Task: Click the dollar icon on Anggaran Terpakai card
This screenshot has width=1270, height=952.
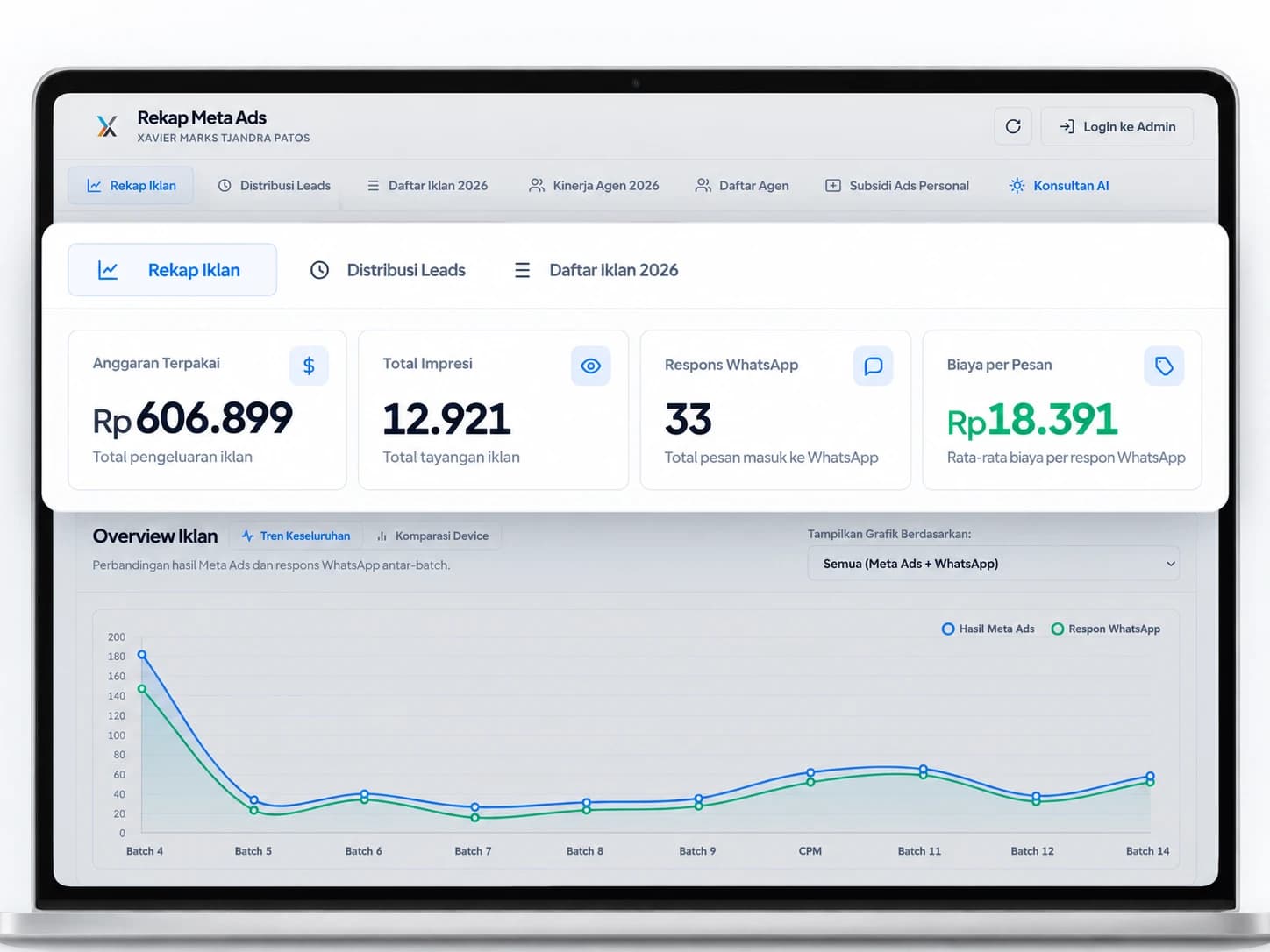Action: point(309,366)
